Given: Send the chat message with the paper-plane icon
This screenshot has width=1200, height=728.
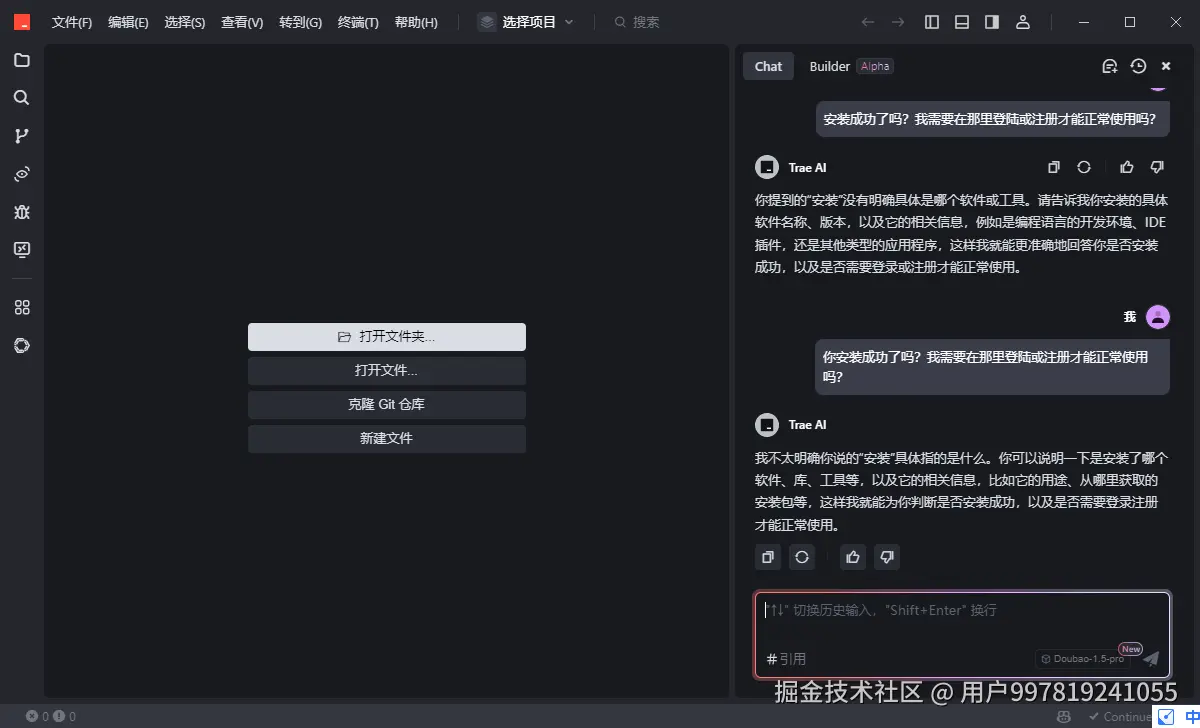Looking at the screenshot, I should [x=1150, y=659].
